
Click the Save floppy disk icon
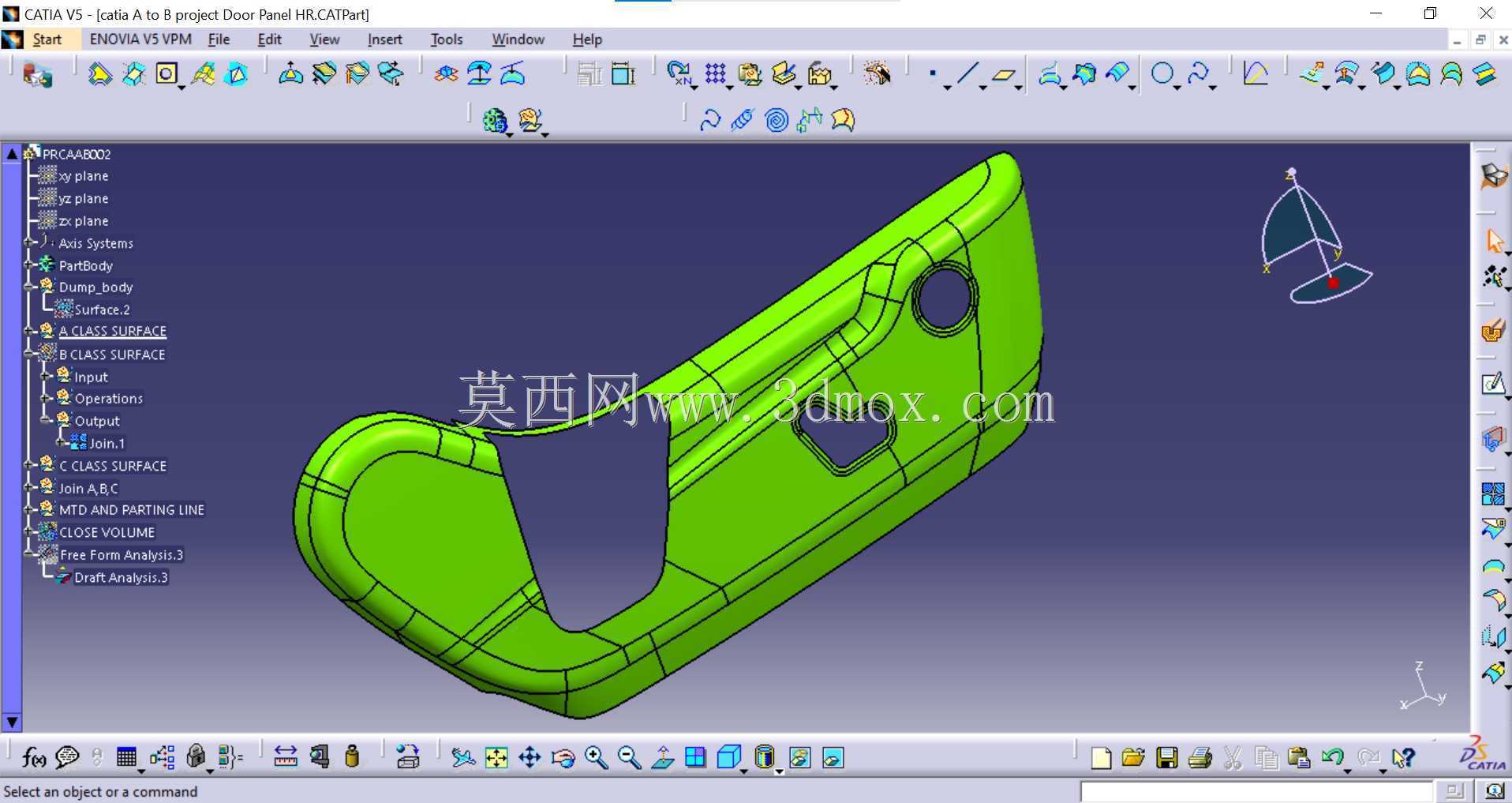pyautogui.click(x=1166, y=758)
